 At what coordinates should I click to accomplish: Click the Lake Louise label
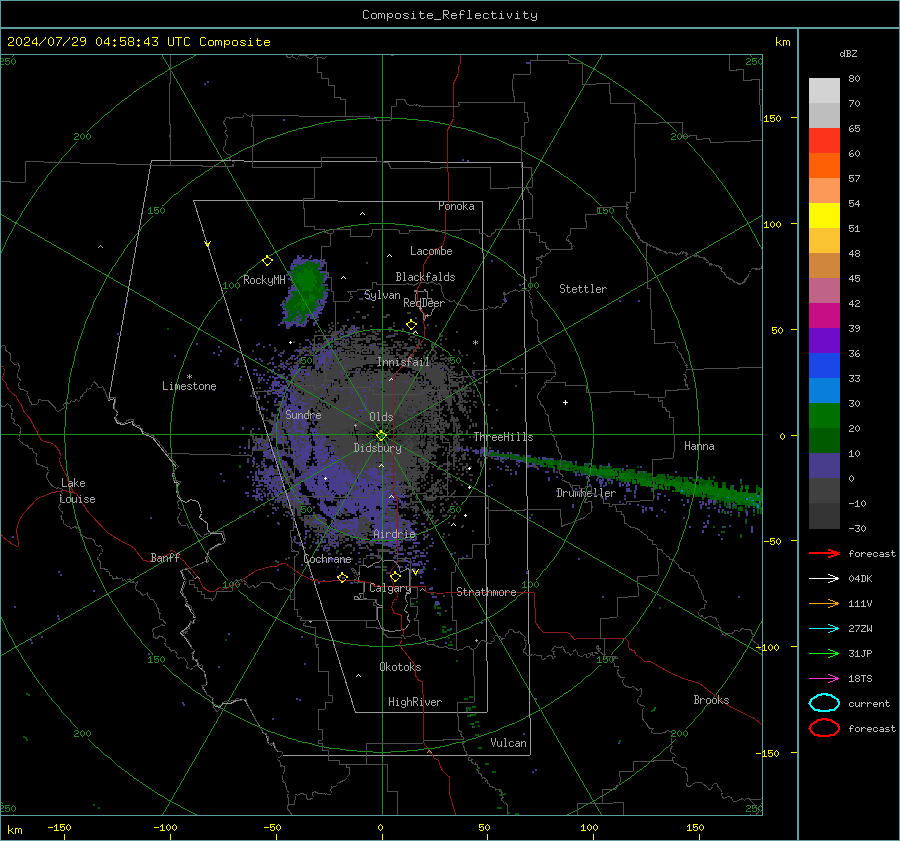point(77,491)
